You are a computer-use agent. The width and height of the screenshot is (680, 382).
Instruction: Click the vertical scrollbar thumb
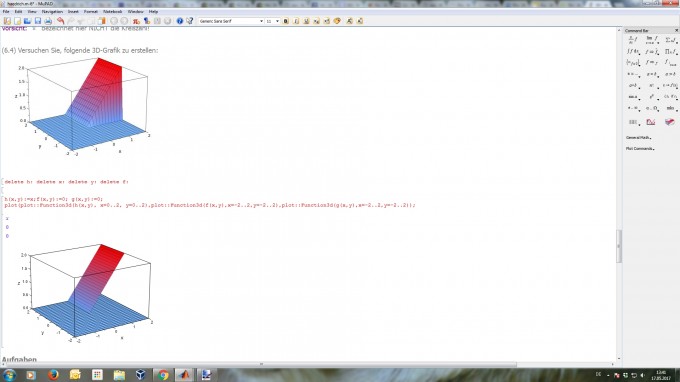click(x=619, y=246)
